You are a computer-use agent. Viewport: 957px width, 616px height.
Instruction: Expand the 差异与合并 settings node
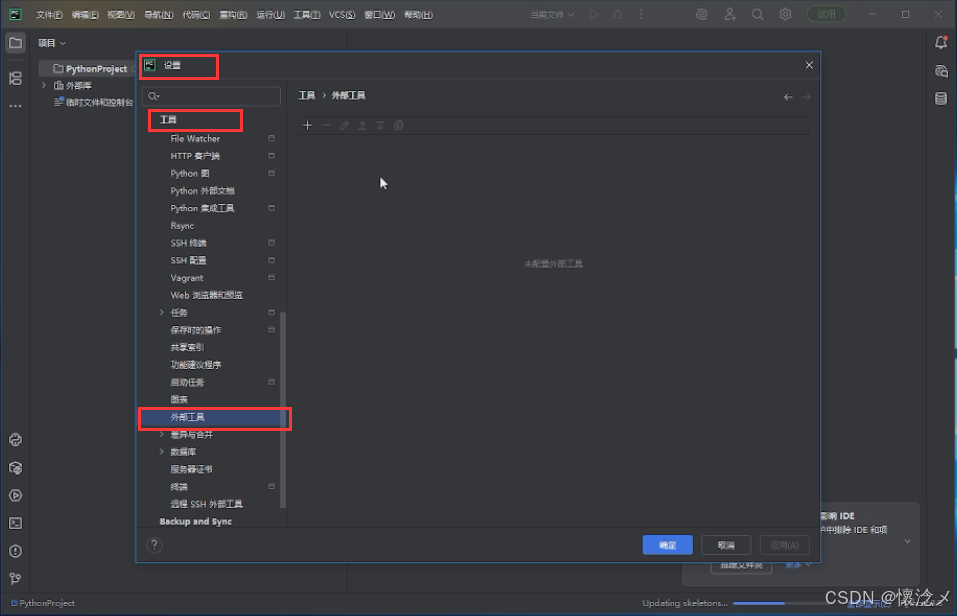tap(162, 435)
